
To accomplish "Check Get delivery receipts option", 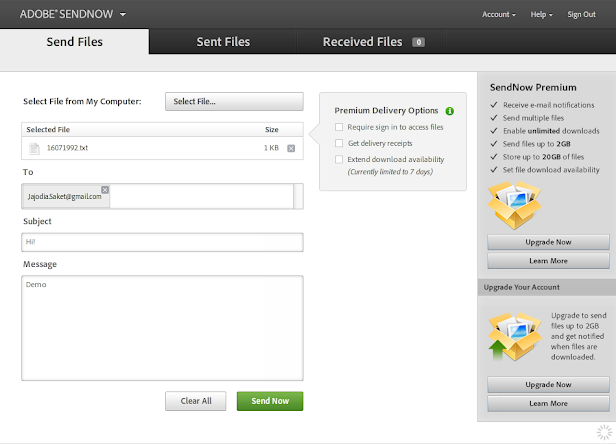I will (x=339, y=143).
